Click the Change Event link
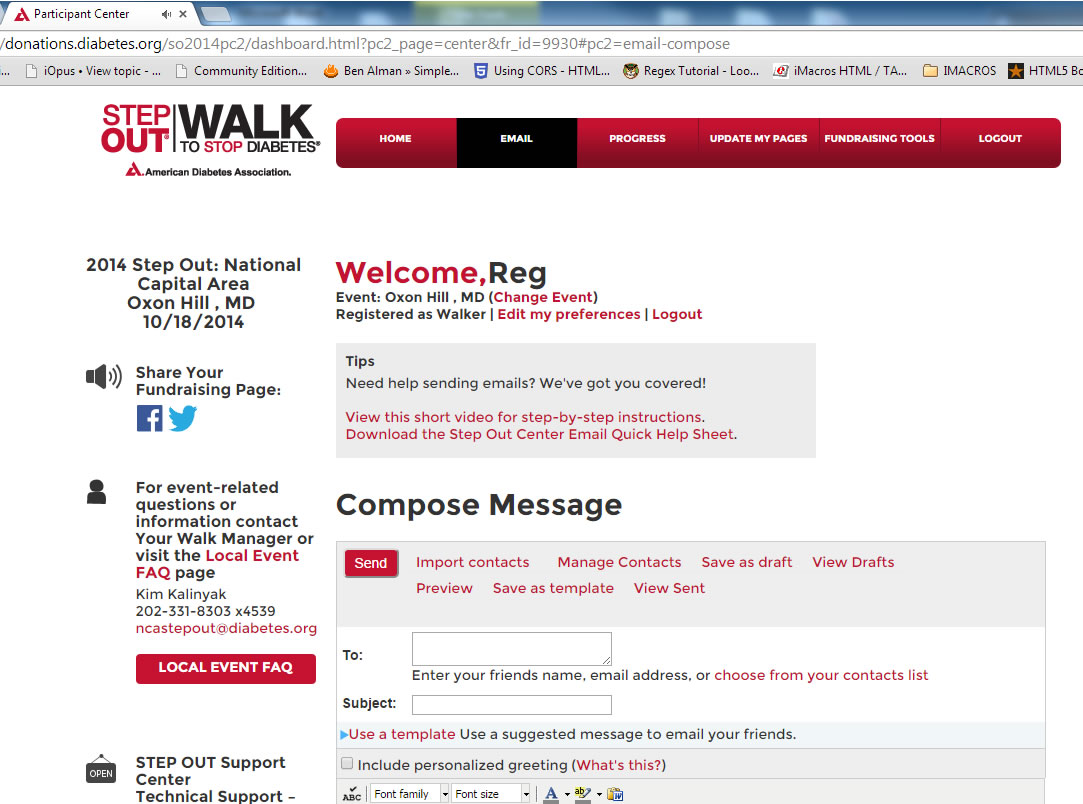The image size is (1083, 804). 543,297
